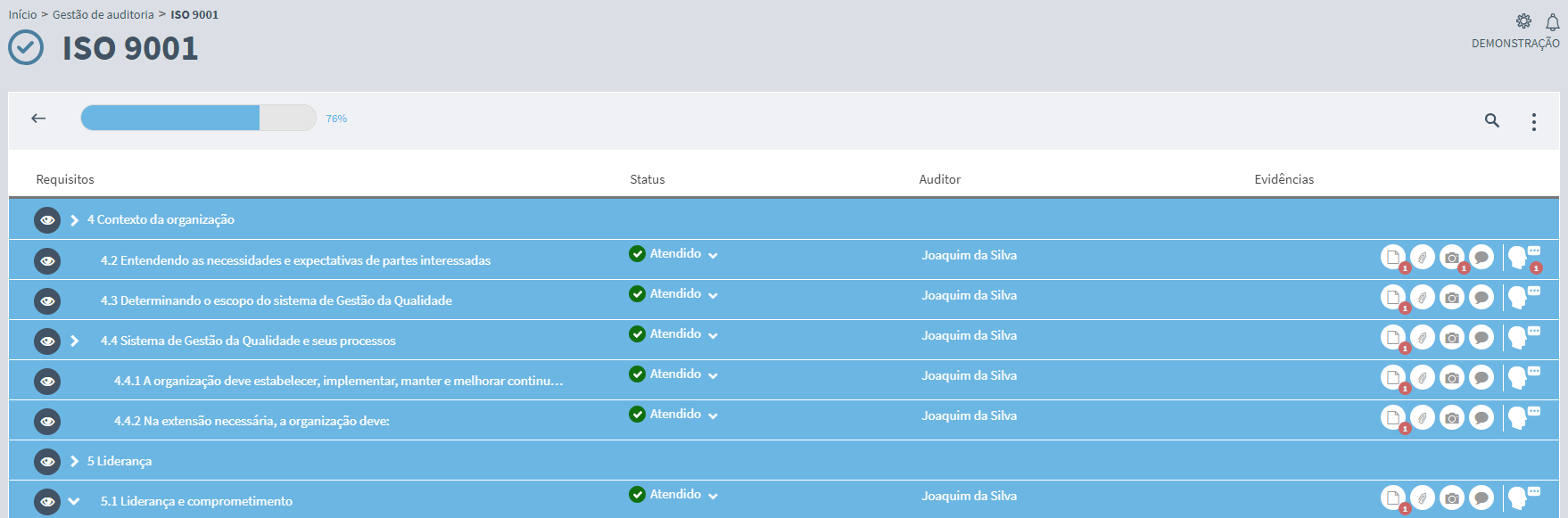Click the ISO 9001 checkmark logo icon
The height and width of the screenshot is (518, 1568).
[x=26, y=47]
